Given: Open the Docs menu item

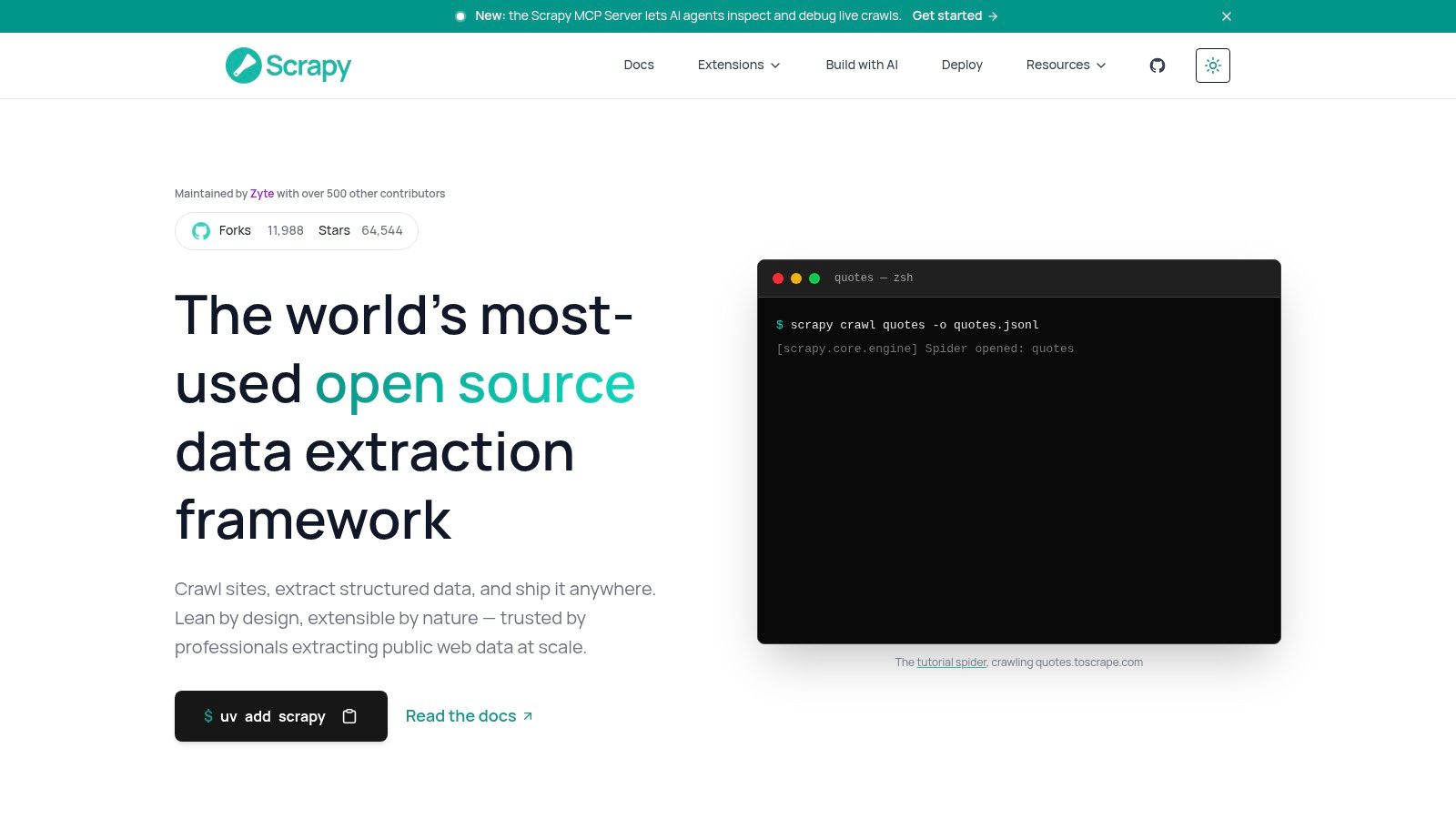Looking at the screenshot, I should 639,66.
